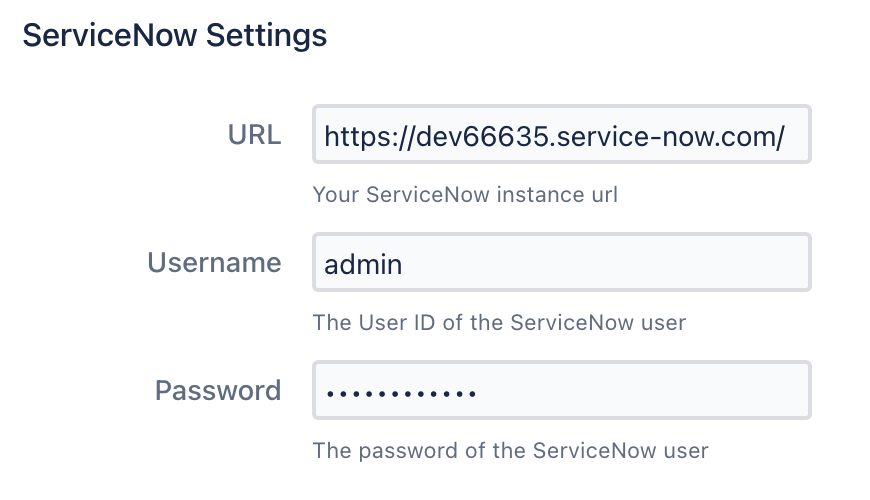
Task: Click 'The User ID of the ServiceNow user' hint
Action: [x=499, y=323]
